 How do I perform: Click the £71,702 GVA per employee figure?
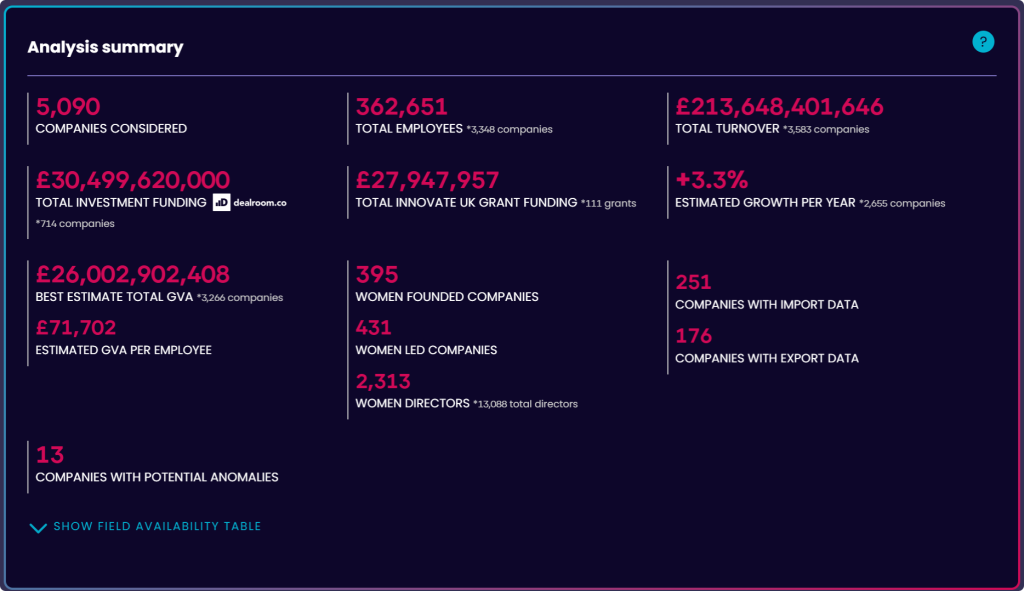76,327
